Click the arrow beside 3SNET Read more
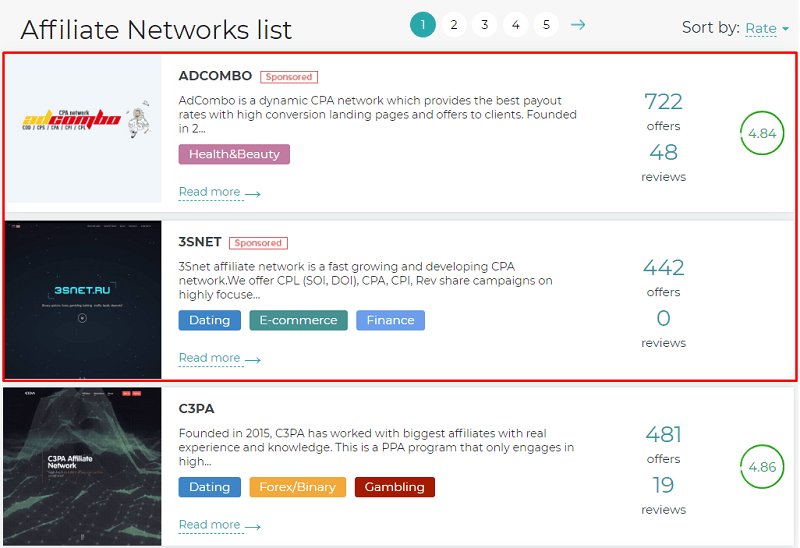Screen dimensions: 800x548 253,360
